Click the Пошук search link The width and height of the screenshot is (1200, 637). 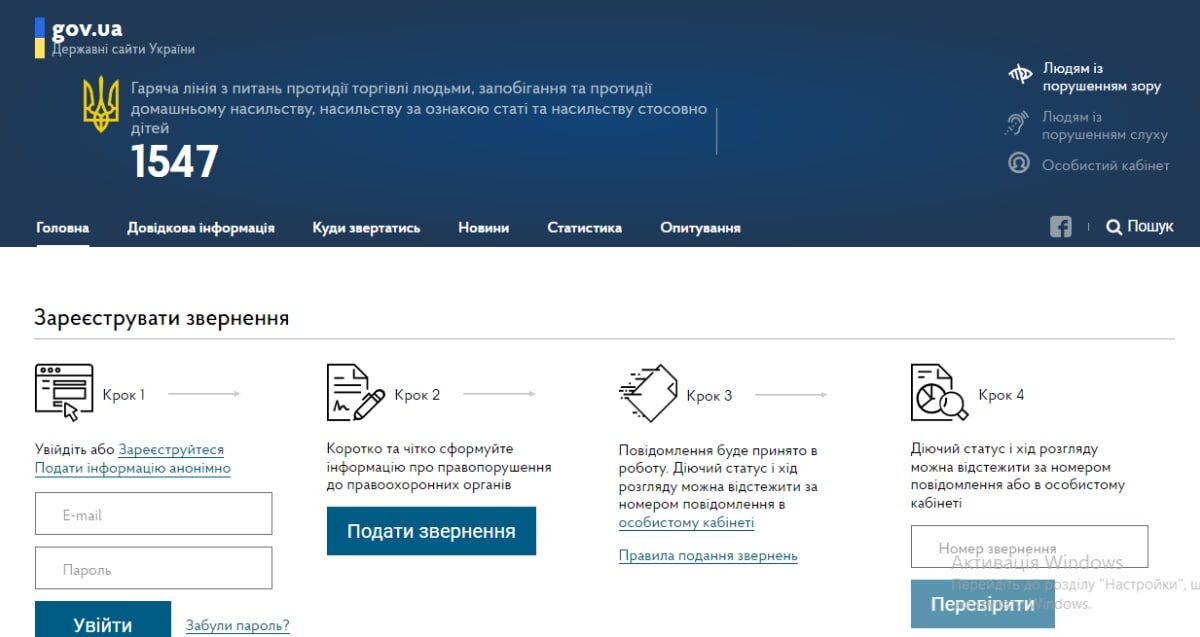coord(1150,227)
